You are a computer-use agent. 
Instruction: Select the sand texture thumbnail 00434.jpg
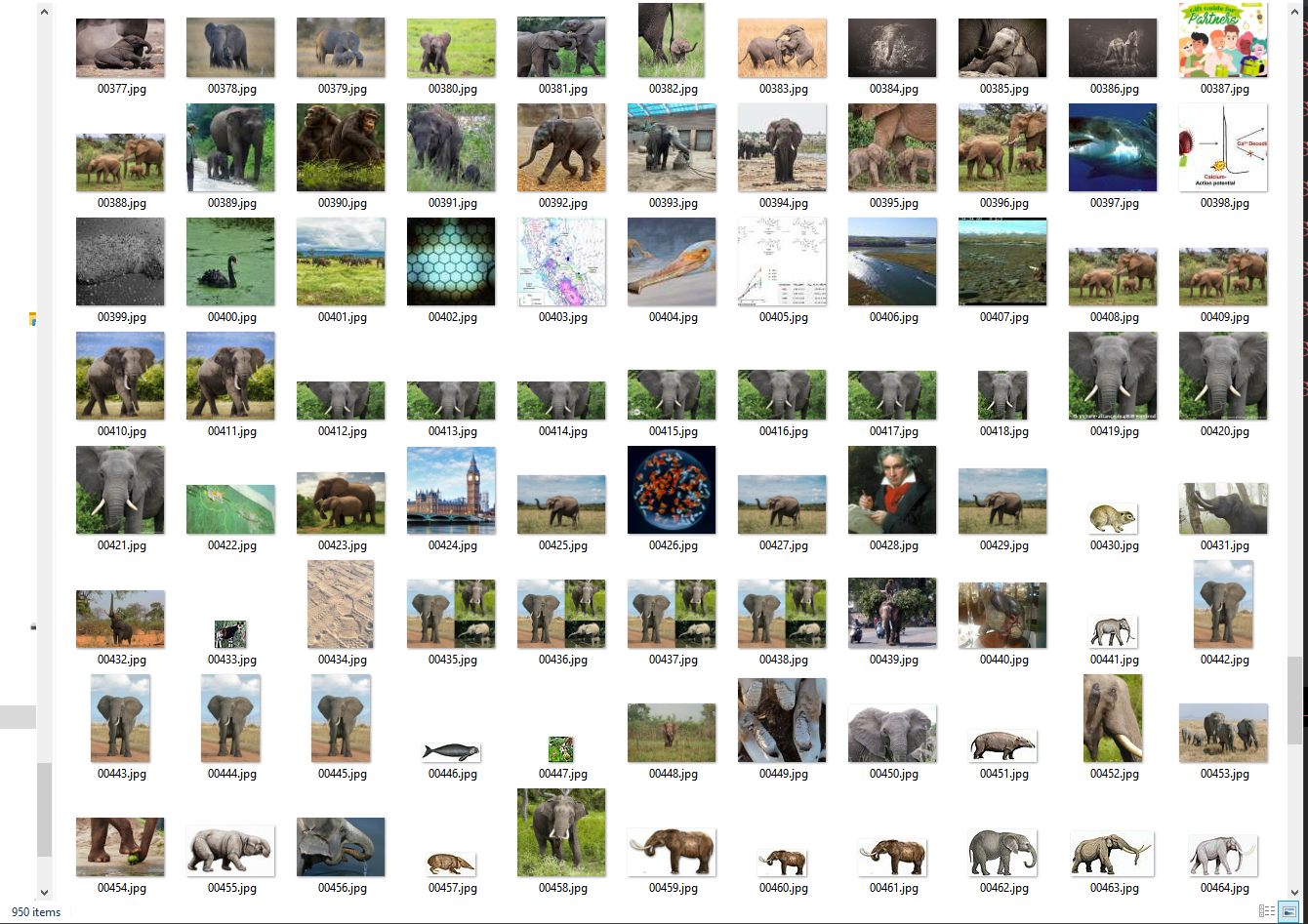tap(341, 604)
